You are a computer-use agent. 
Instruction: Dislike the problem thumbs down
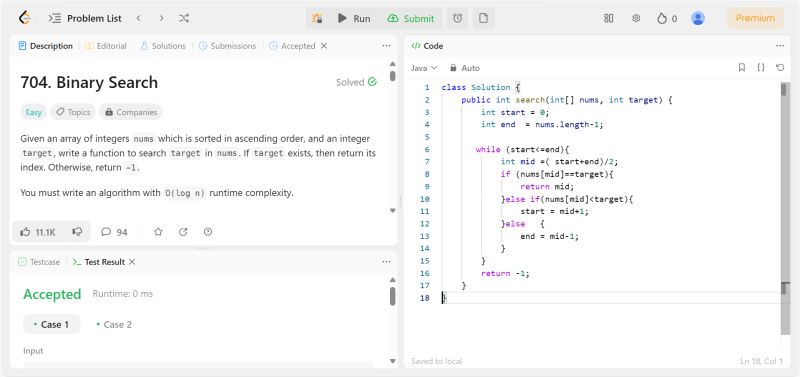click(x=77, y=232)
